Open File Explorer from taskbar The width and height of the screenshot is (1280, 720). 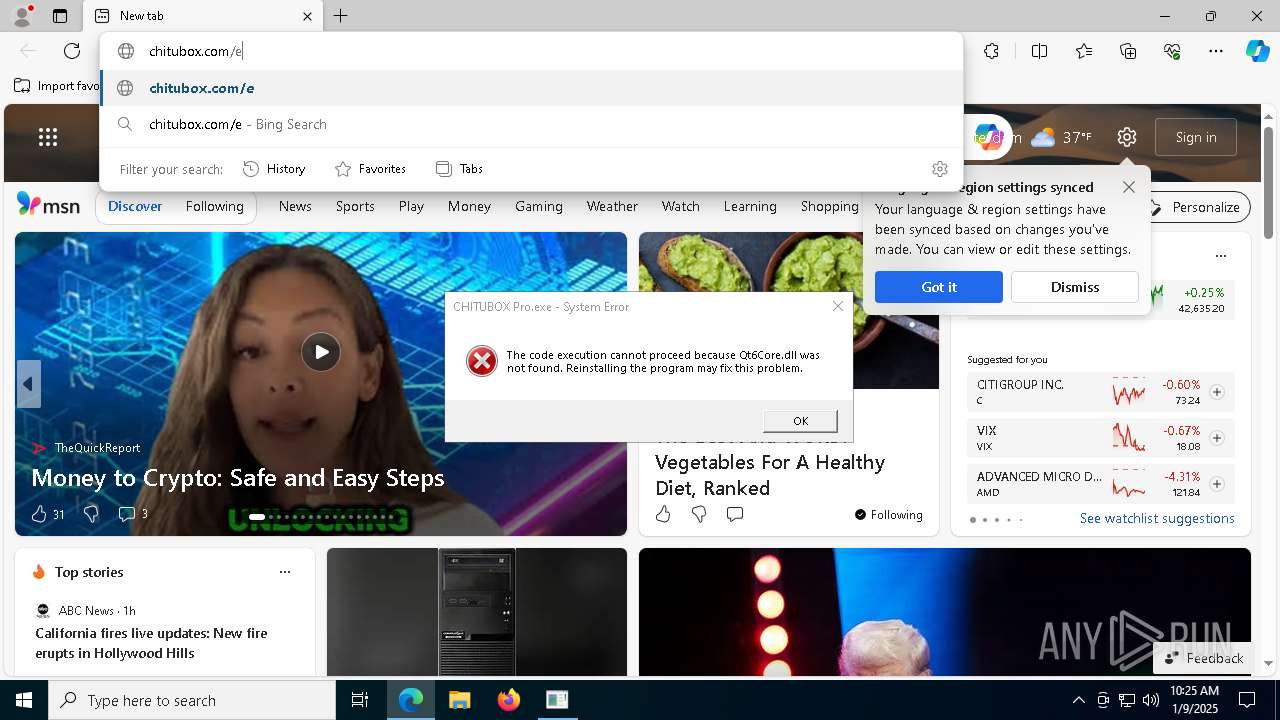coord(459,700)
